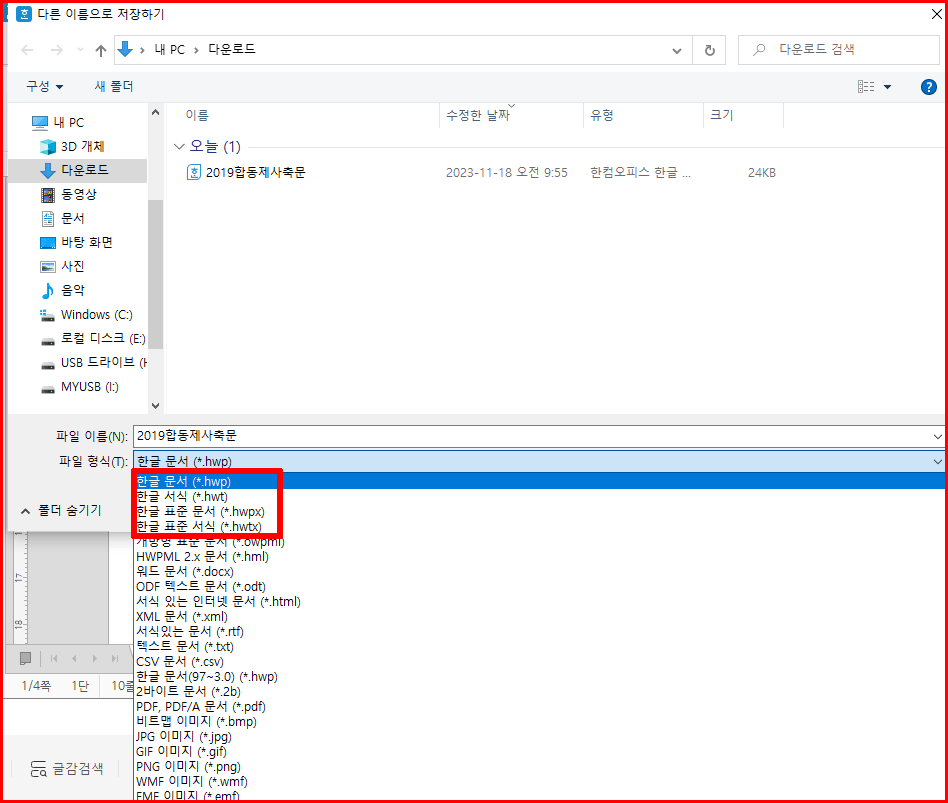Open 동영상 folder in sidebar
The height and width of the screenshot is (803, 948).
[x=69, y=195]
